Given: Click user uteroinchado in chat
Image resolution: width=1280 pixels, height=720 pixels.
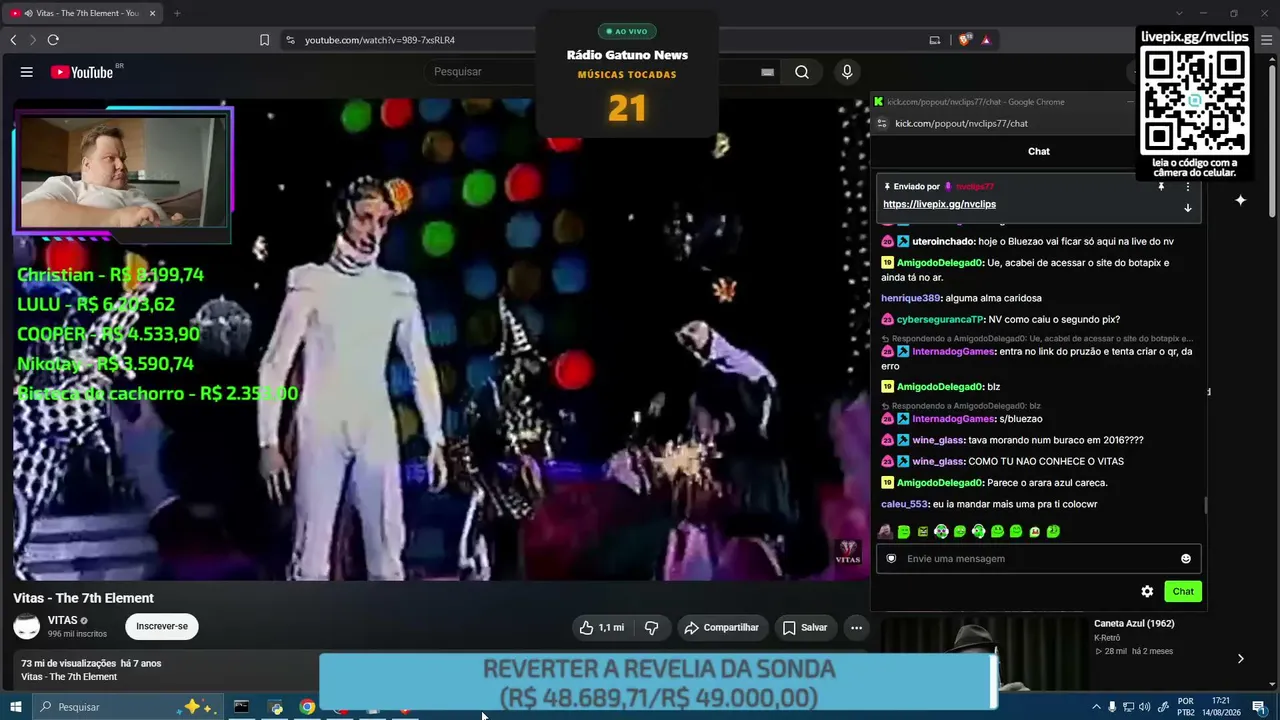Looking at the screenshot, I should click(x=943, y=242).
